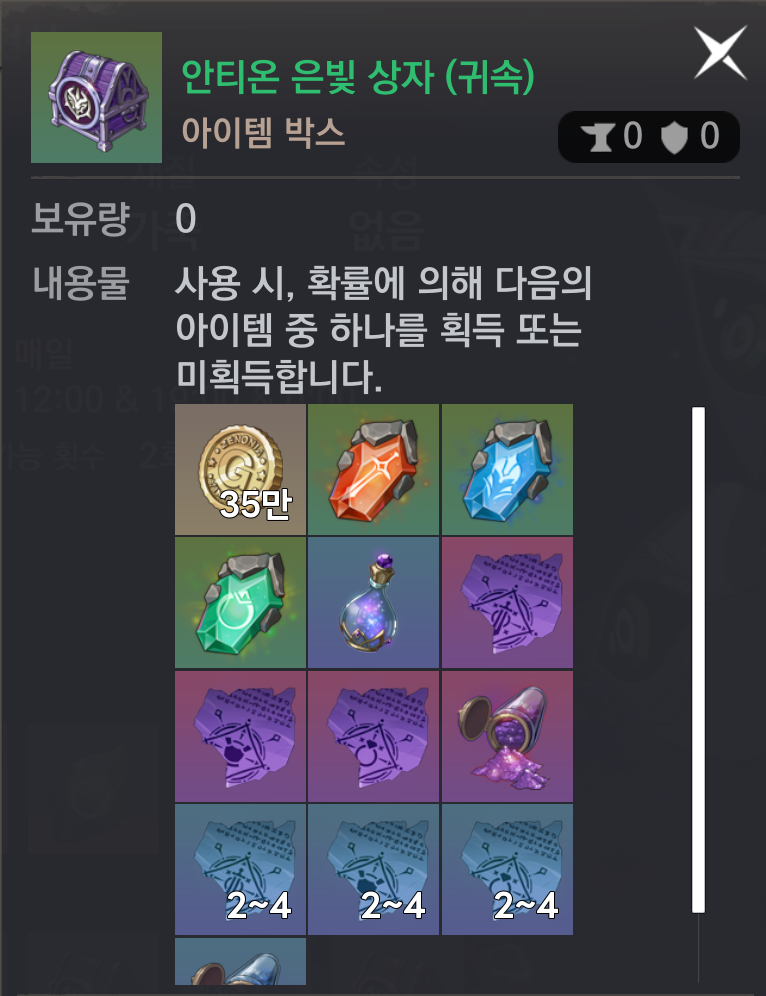Click the purple treasure chest box thumbnail
The image size is (766, 996).
pyautogui.click(x=97, y=97)
